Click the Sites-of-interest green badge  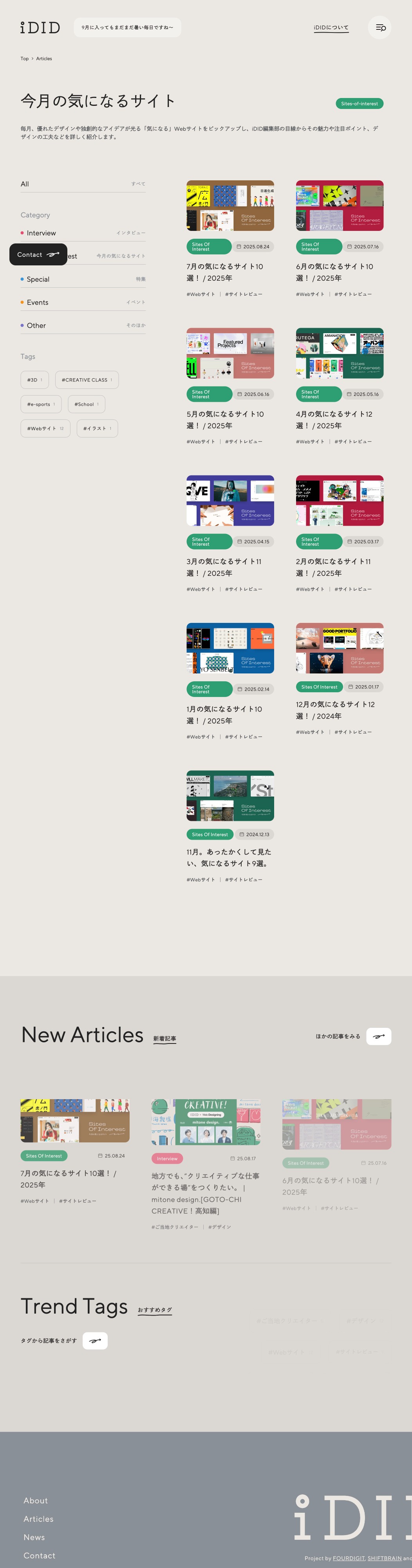pos(360,103)
